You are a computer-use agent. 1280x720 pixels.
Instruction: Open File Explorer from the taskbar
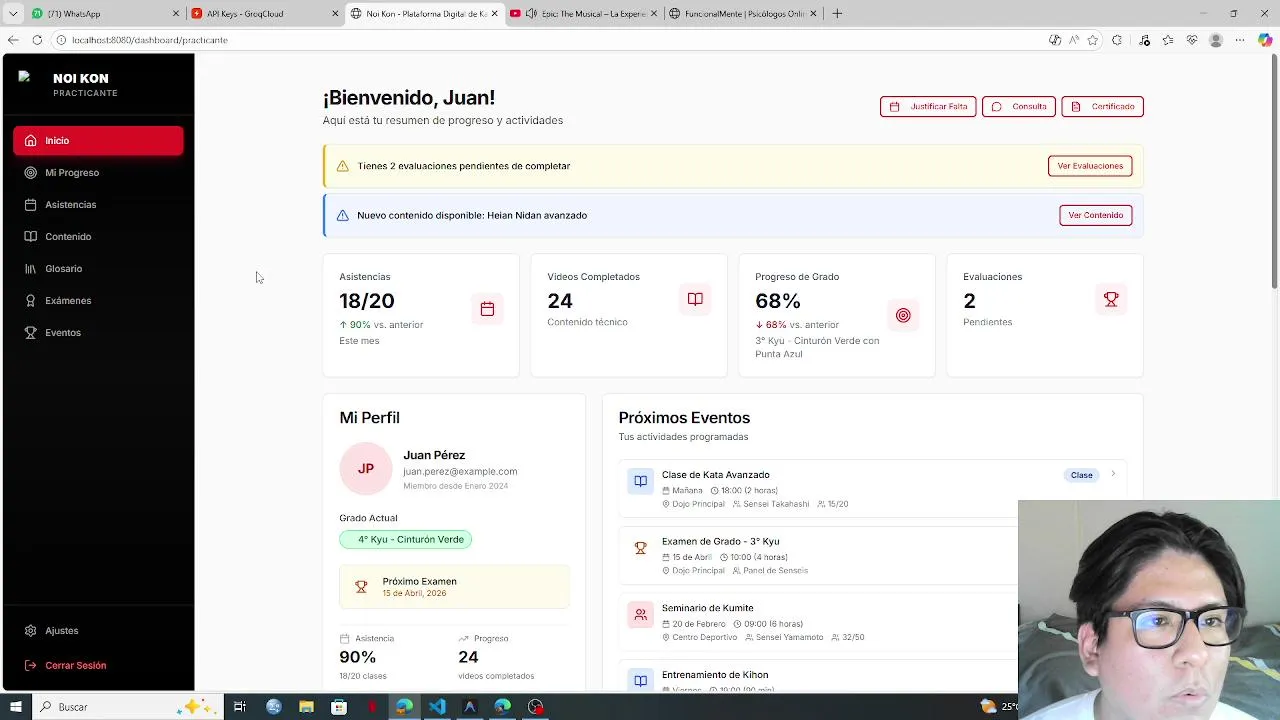click(x=306, y=707)
